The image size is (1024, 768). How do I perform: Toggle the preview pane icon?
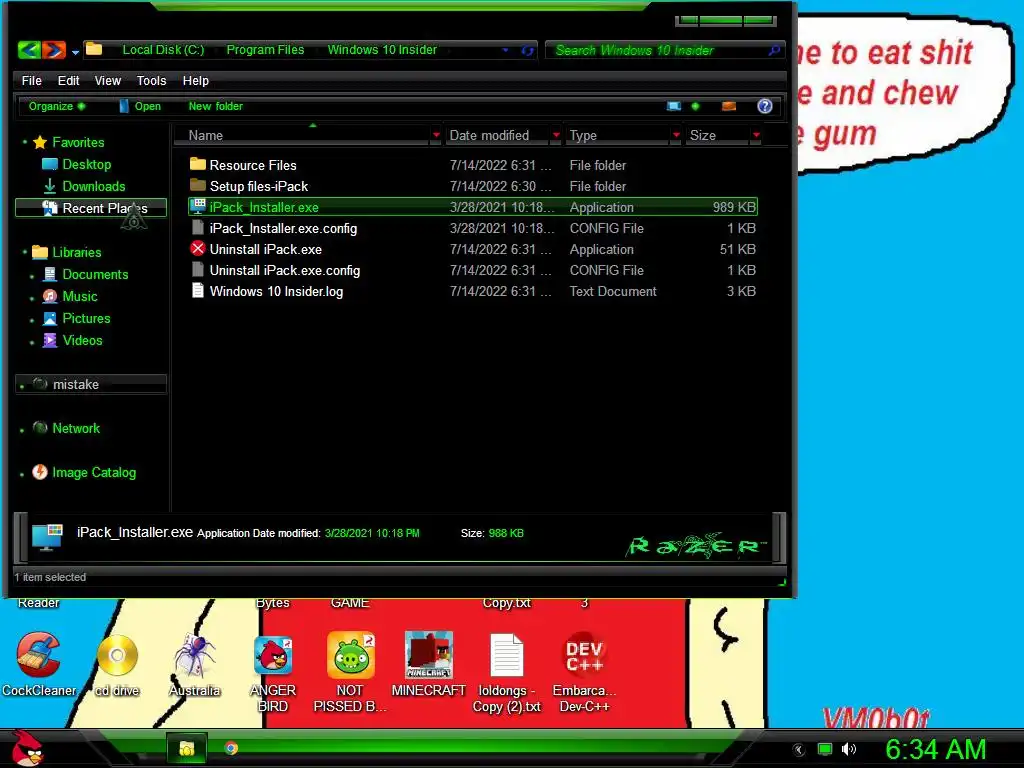(729, 106)
